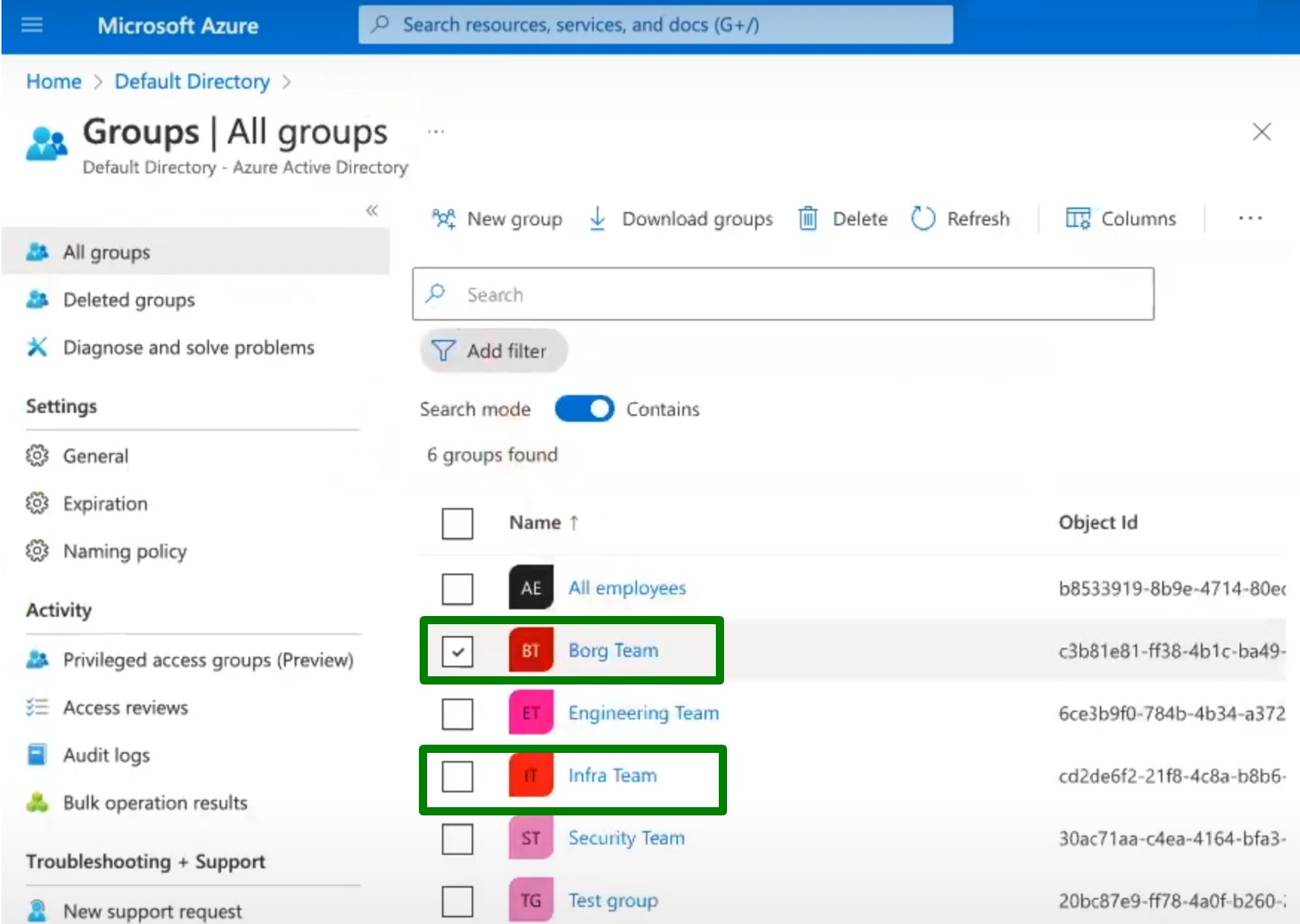
Task: Click the Groups people icon beside page title
Action: pos(46,143)
